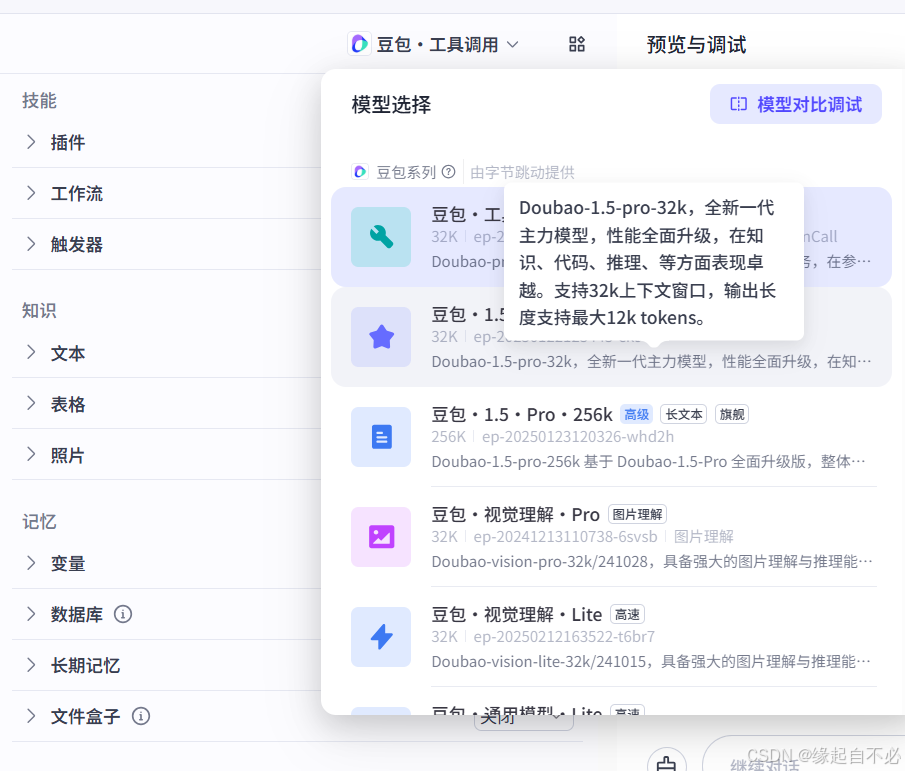This screenshot has height=771, width=905.
Task: Click the Doubao-1.5-pro-32k truncated description row
Action: click(652, 362)
